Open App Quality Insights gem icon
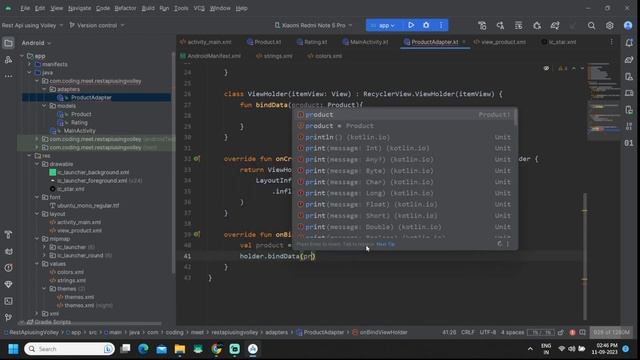640x360 pixels. tap(8, 284)
